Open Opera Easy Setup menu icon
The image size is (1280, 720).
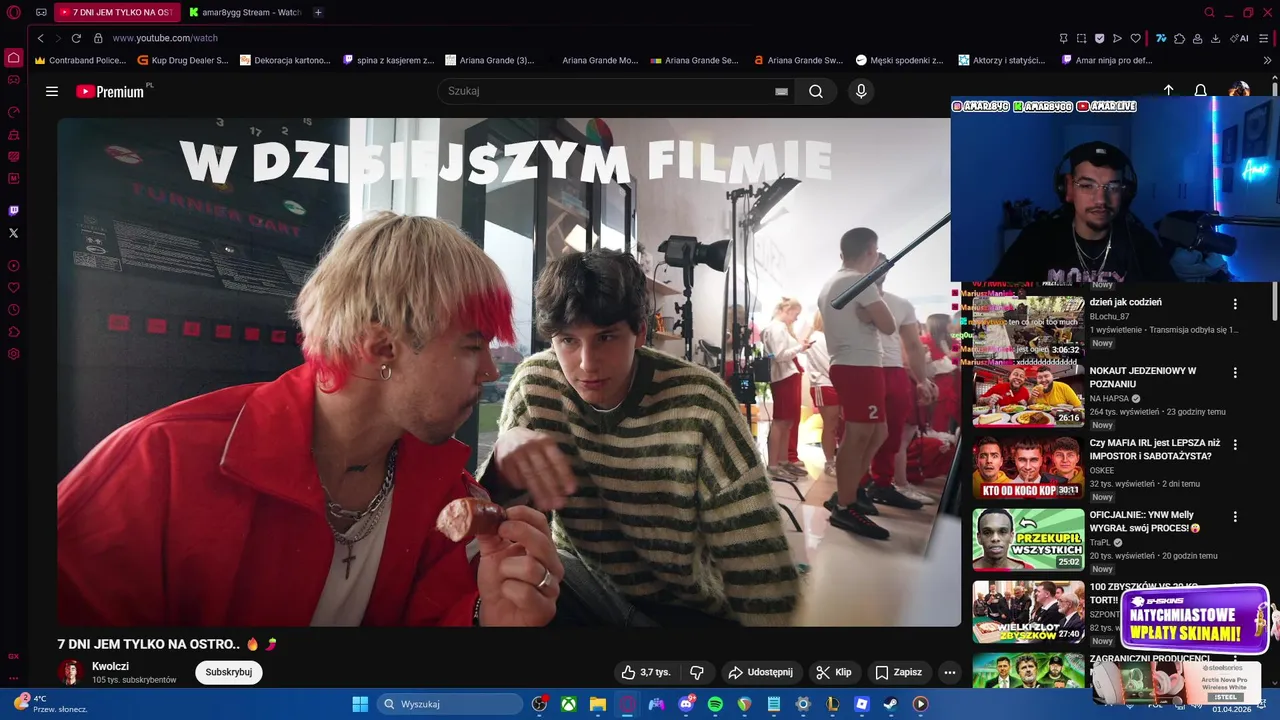pyautogui.click(x=1266, y=38)
